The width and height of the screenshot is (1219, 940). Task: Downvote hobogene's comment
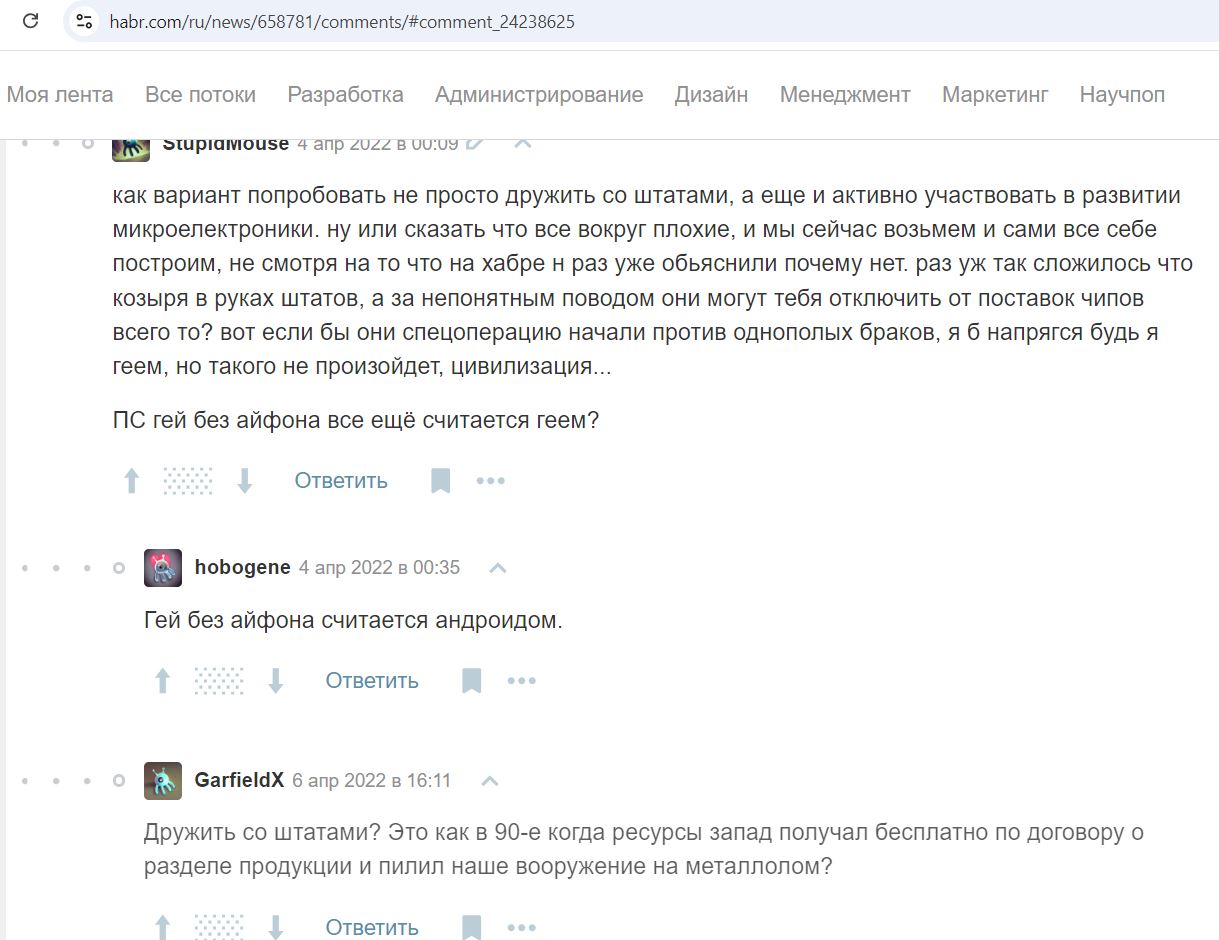tap(276, 681)
